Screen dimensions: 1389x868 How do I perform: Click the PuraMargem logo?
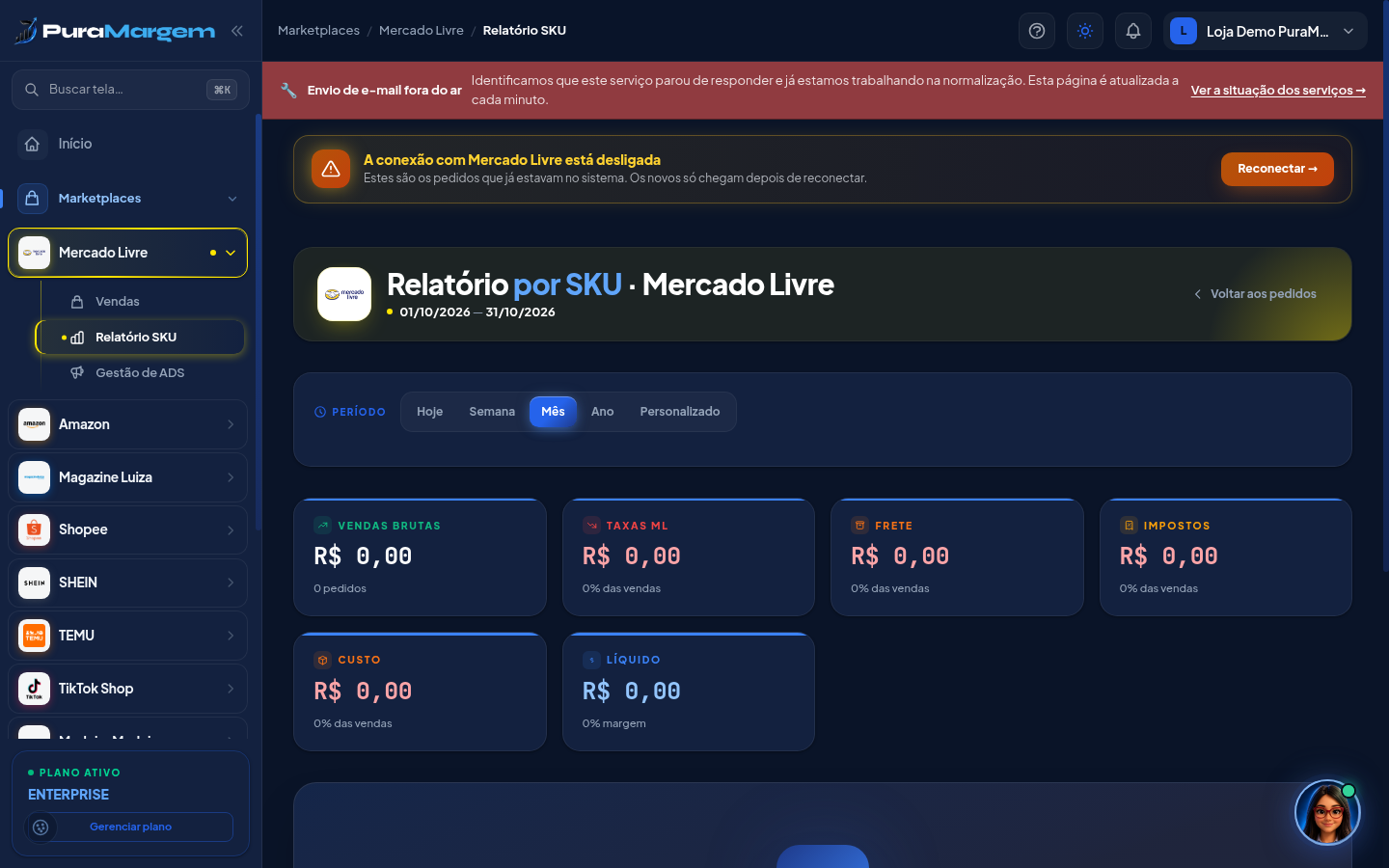coord(115,31)
